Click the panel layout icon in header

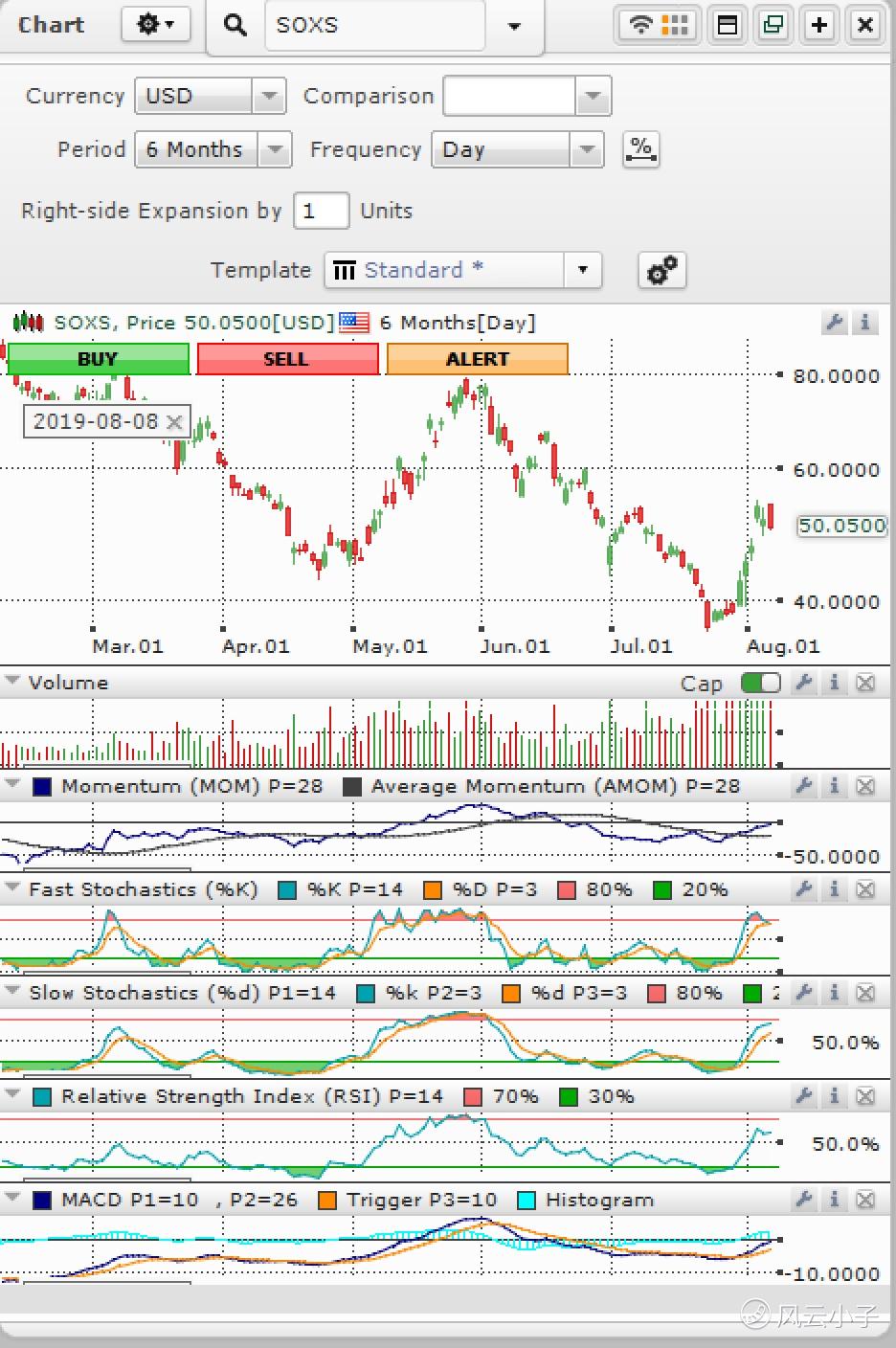tap(728, 25)
